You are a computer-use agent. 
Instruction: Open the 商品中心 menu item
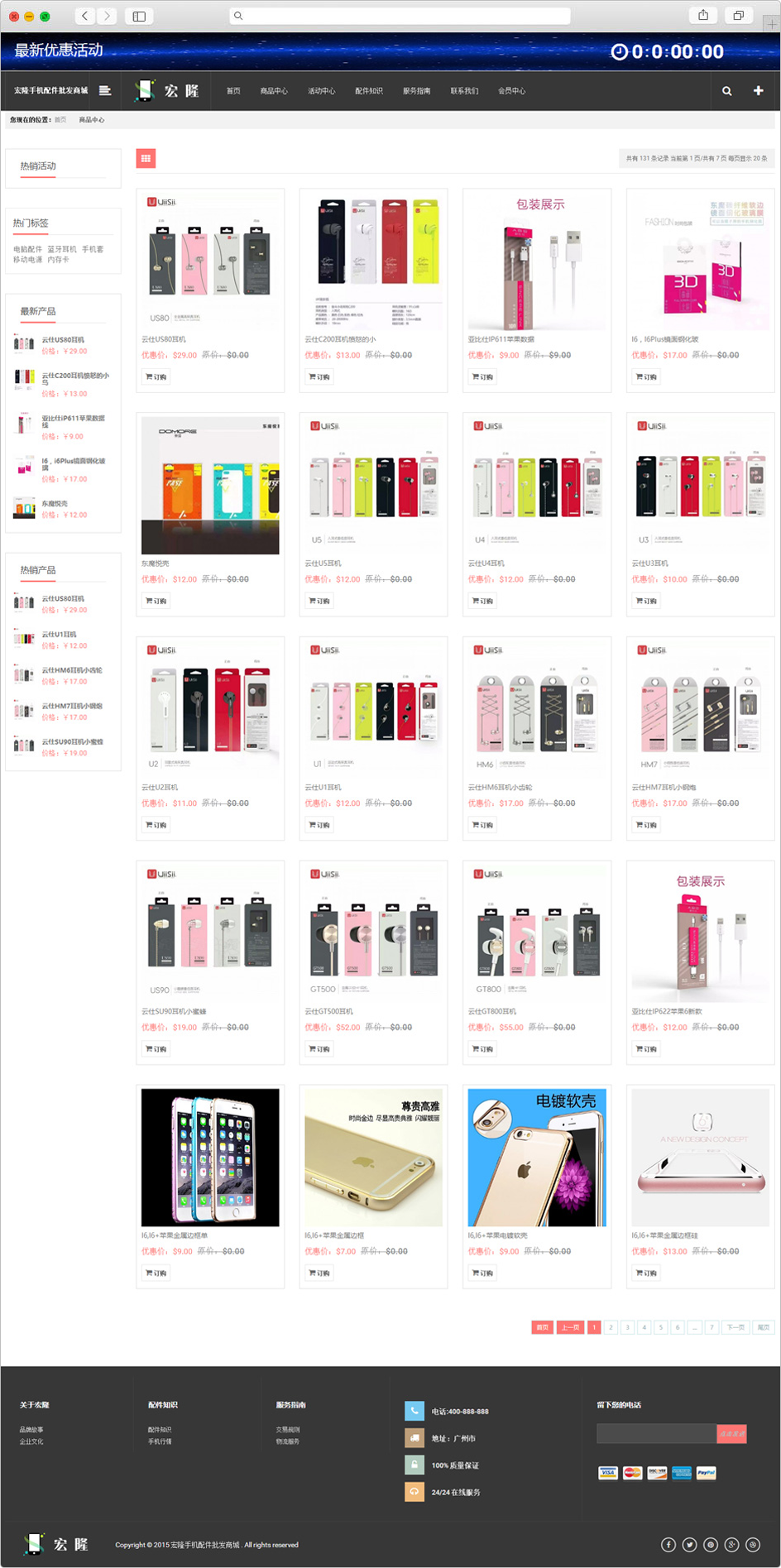(274, 91)
